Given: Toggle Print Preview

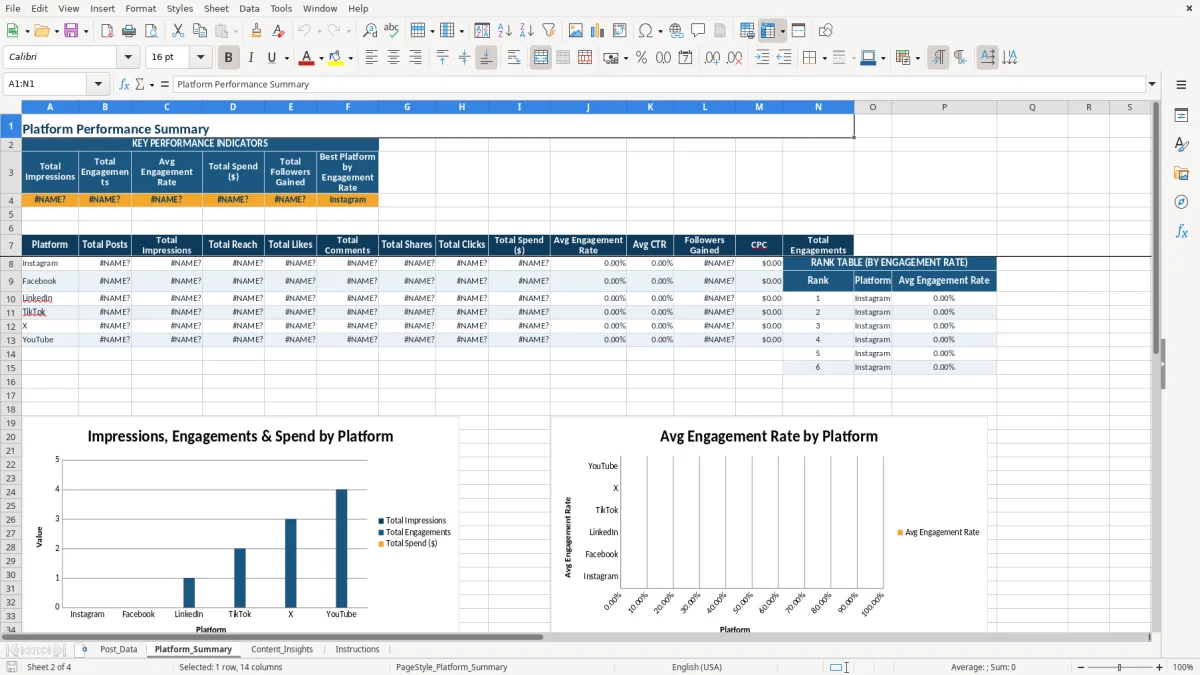Looking at the screenshot, I should 150,31.
